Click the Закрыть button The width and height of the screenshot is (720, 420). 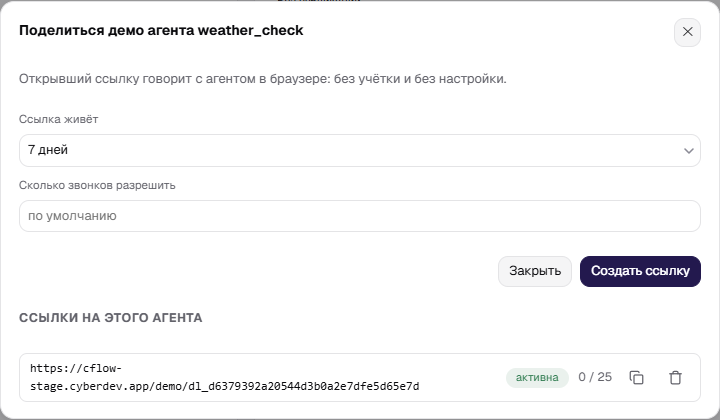(x=534, y=271)
